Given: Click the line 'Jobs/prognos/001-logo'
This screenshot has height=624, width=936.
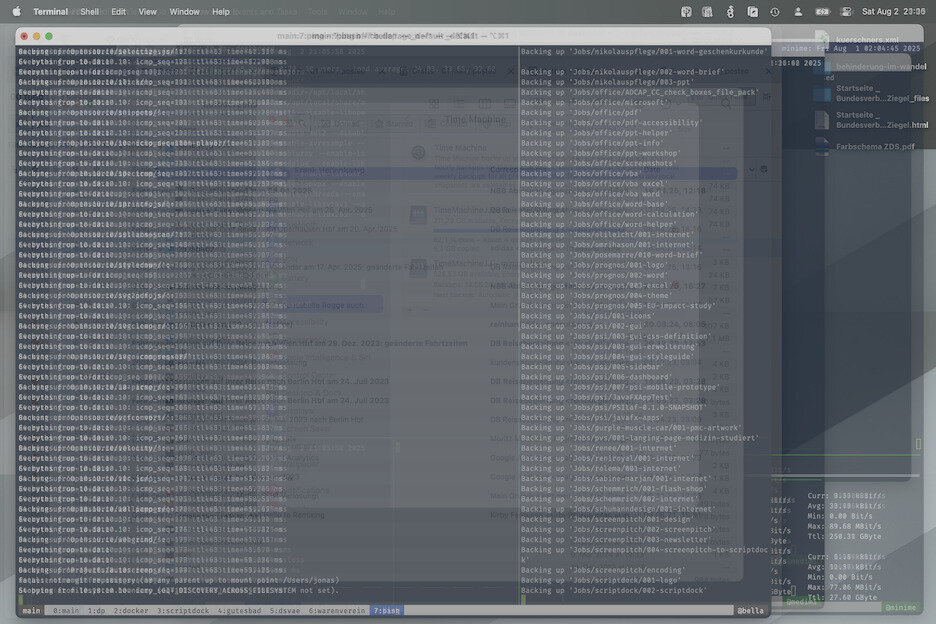Looking at the screenshot, I should tap(596, 265).
